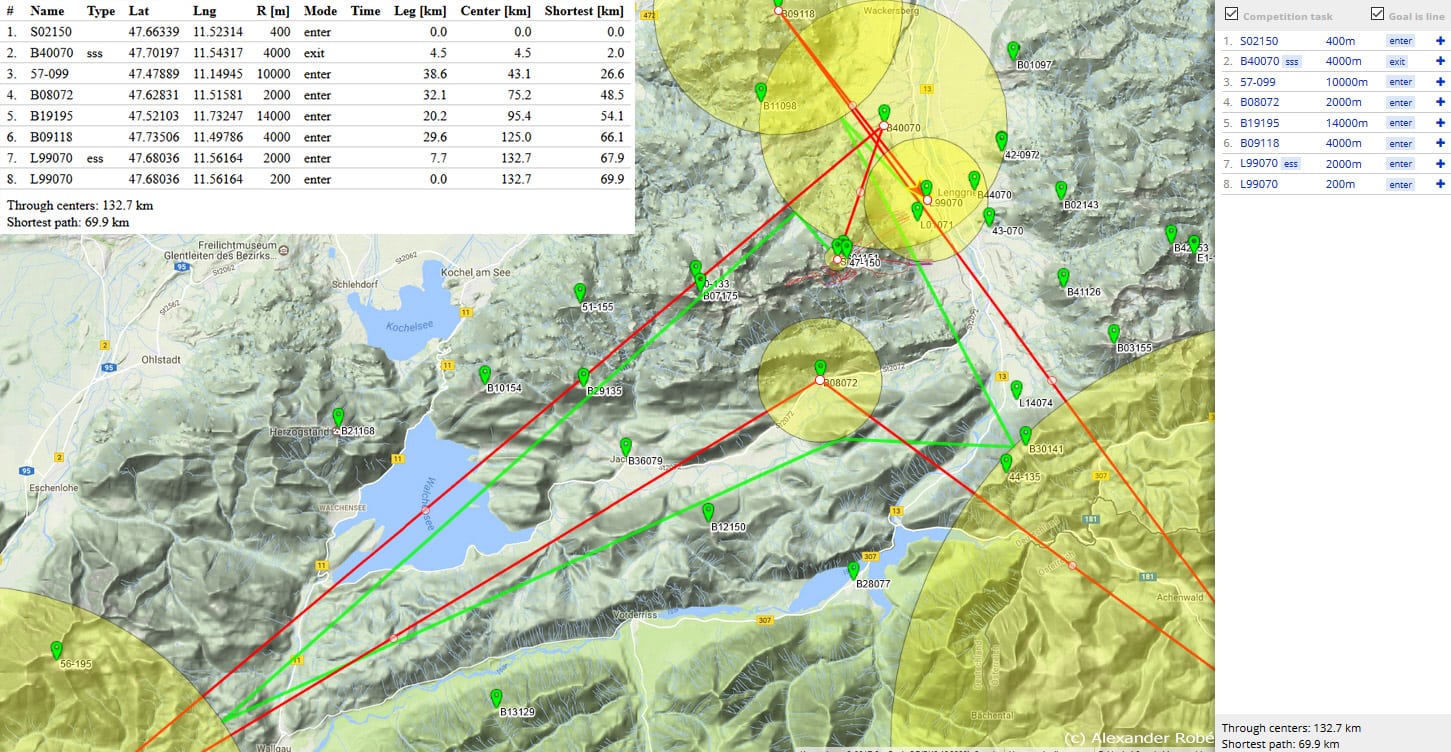This screenshot has height=752, width=1451.
Task: Toggle the Competition task checkbox
Action: click(x=1231, y=14)
